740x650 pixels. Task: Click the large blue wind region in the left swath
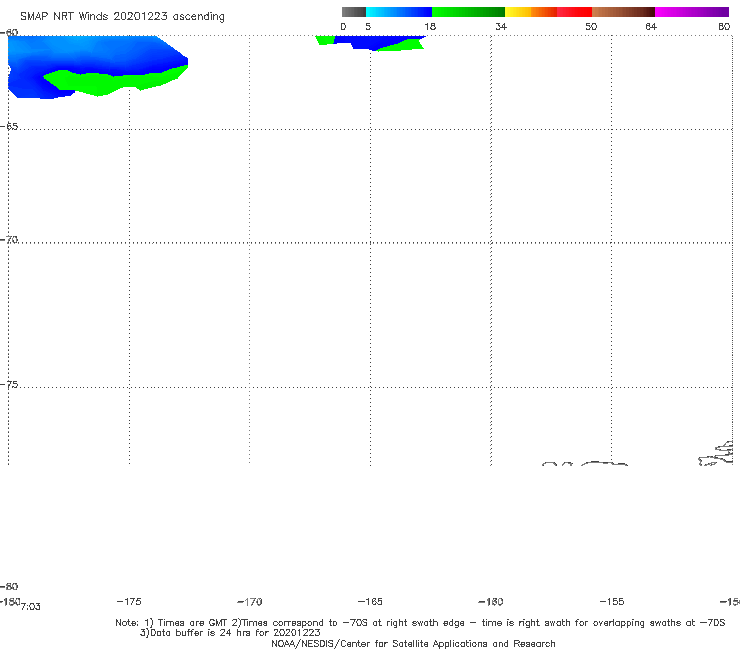(94, 54)
